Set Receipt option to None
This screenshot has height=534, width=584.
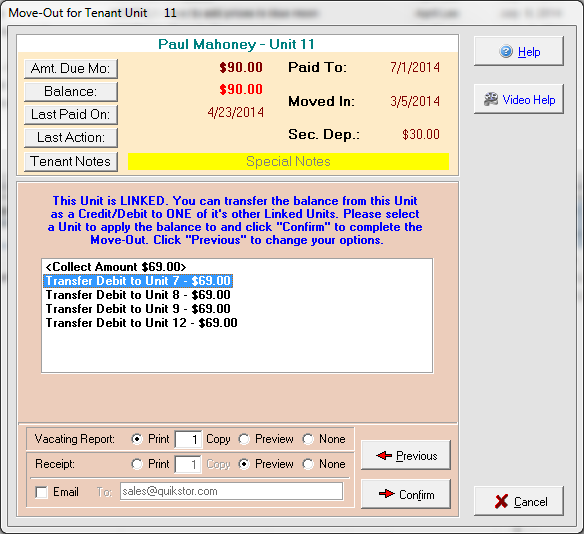[x=308, y=464]
